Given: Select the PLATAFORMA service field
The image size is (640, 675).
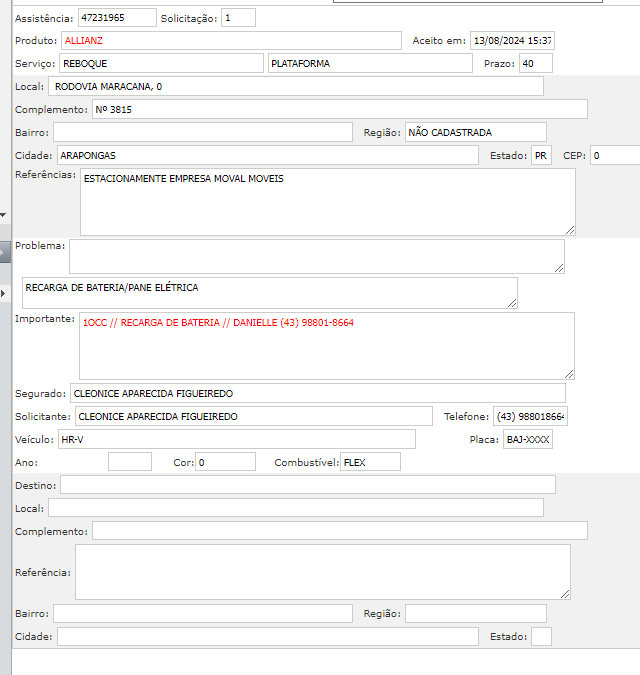Looking at the screenshot, I should (370, 63).
